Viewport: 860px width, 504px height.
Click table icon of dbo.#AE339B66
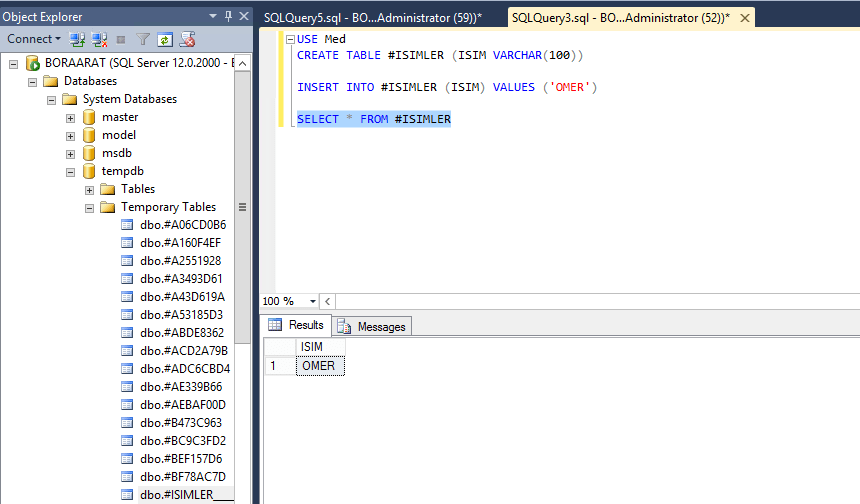click(x=127, y=387)
